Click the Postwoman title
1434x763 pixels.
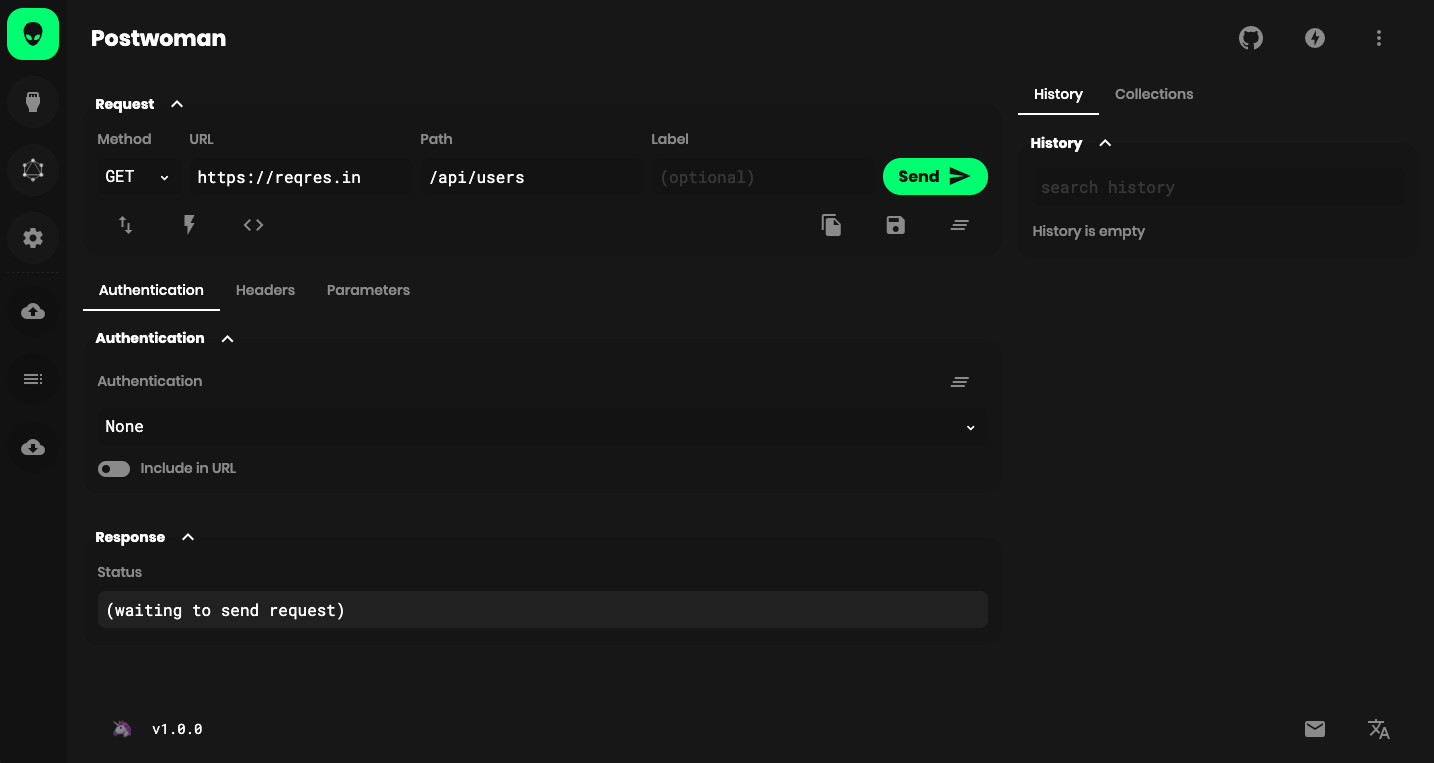(158, 38)
